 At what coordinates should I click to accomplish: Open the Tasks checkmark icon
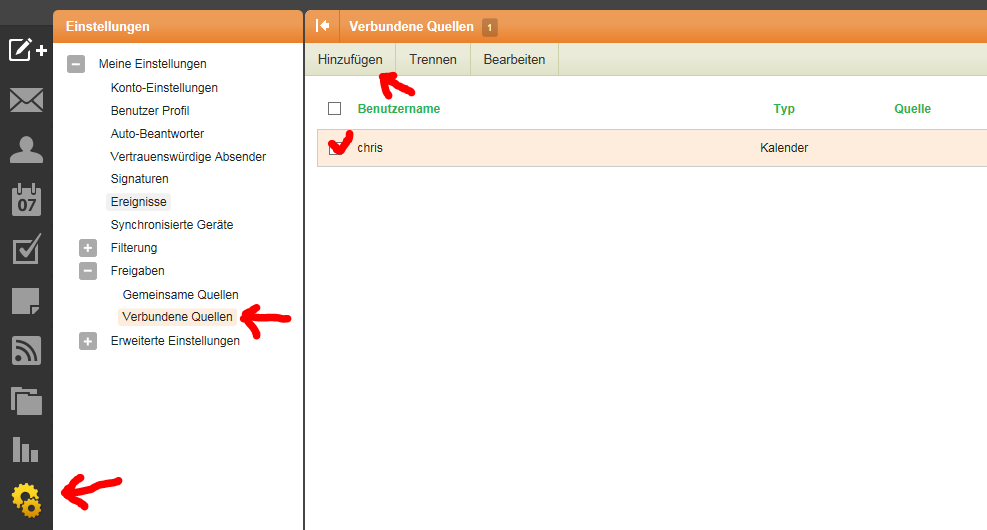click(x=26, y=249)
